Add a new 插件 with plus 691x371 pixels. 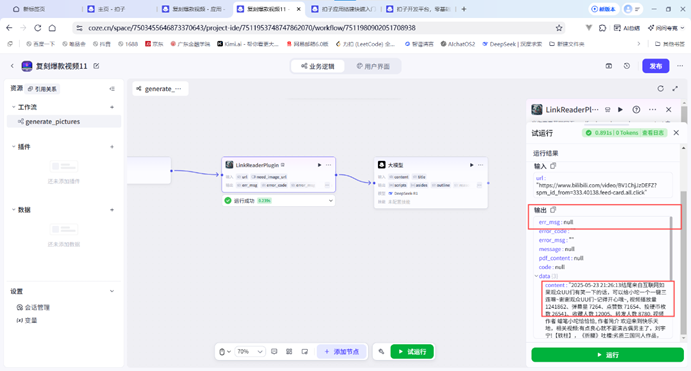click(112, 147)
